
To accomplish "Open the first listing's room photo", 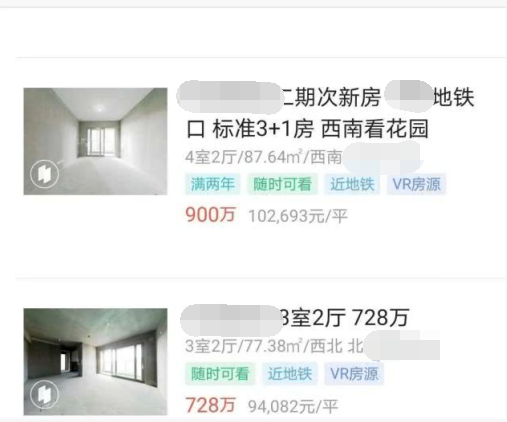I will coord(95,141).
